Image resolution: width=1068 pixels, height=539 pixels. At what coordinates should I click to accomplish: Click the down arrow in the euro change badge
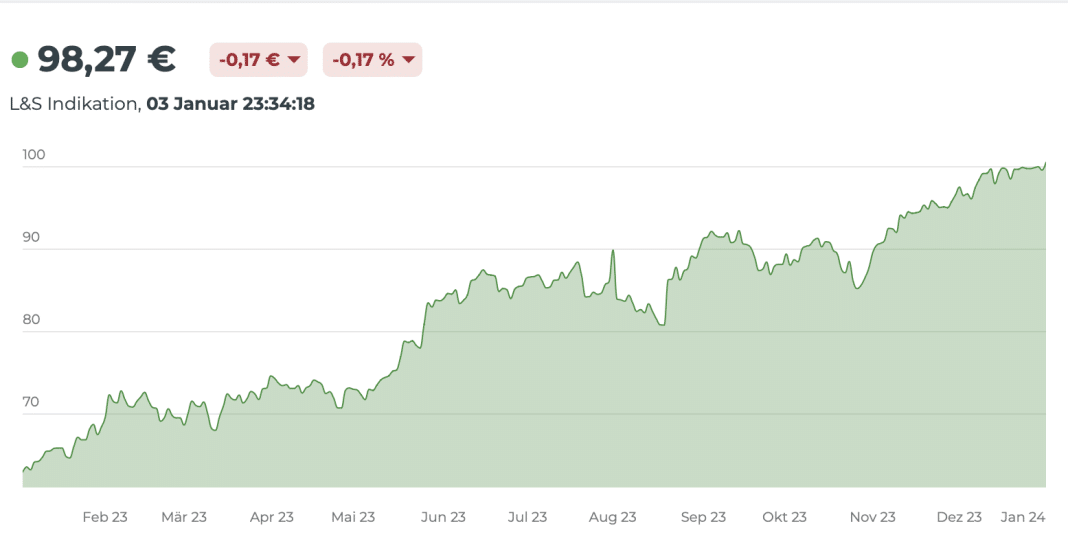(x=294, y=60)
